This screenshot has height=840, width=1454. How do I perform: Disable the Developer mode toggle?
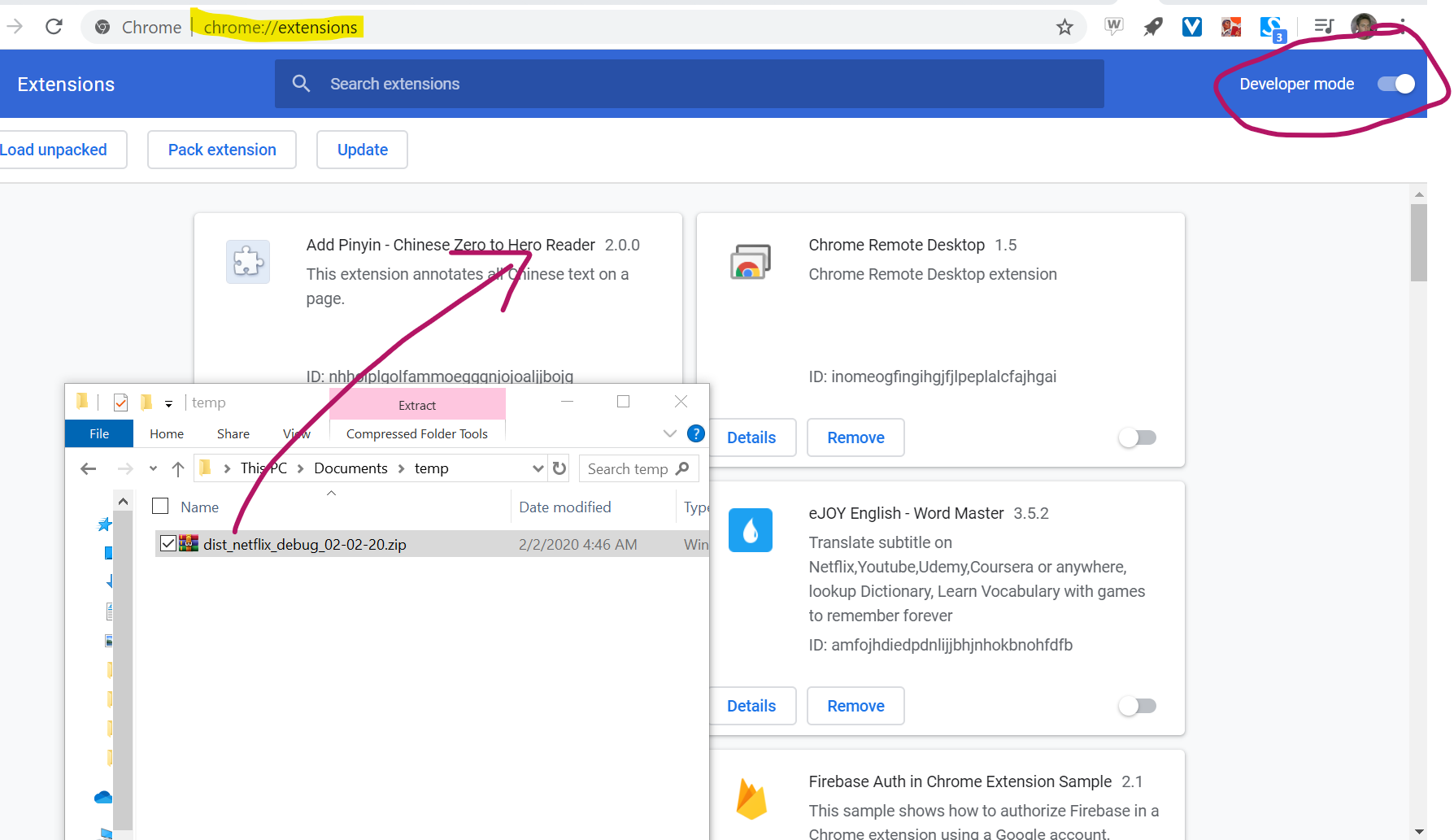[1395, 84]
